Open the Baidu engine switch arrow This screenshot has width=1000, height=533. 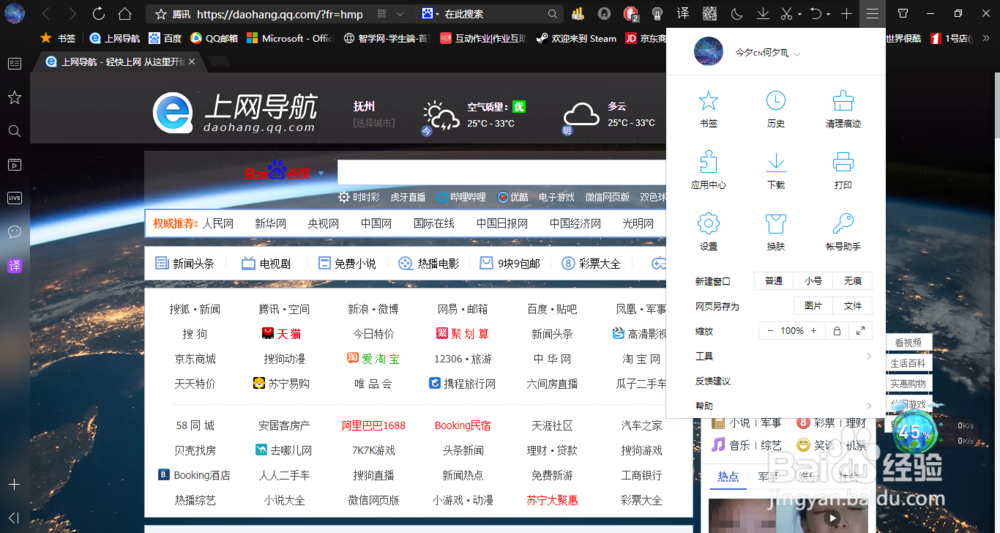(321, 173)
